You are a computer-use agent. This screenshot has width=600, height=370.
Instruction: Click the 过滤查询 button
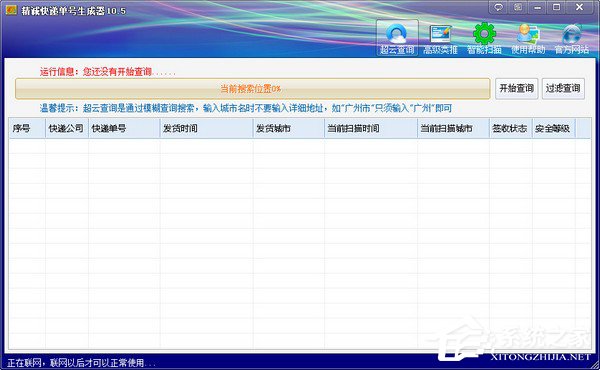pyautogui.click(x=563, y=88)
